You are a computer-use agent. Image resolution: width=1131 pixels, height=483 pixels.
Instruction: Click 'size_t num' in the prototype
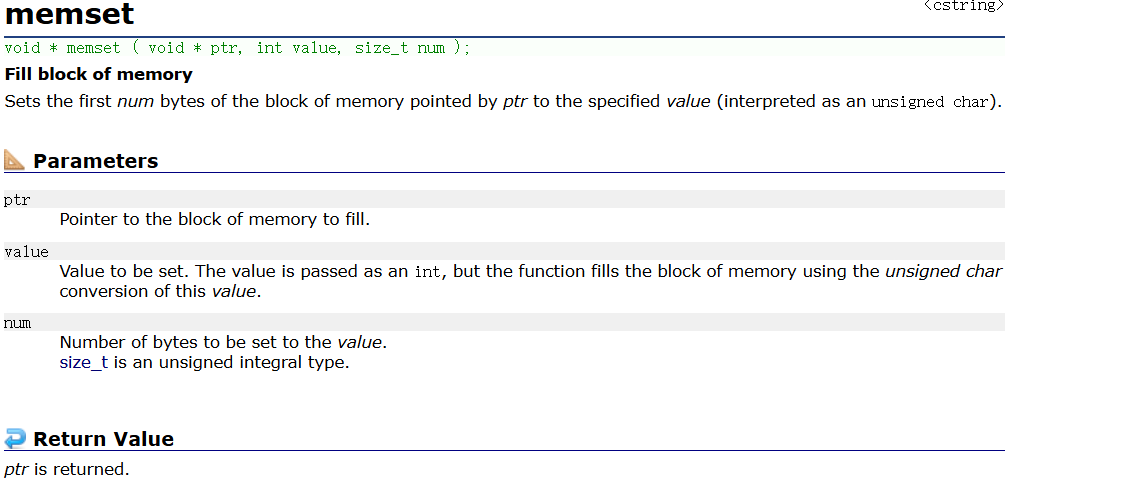400,48
